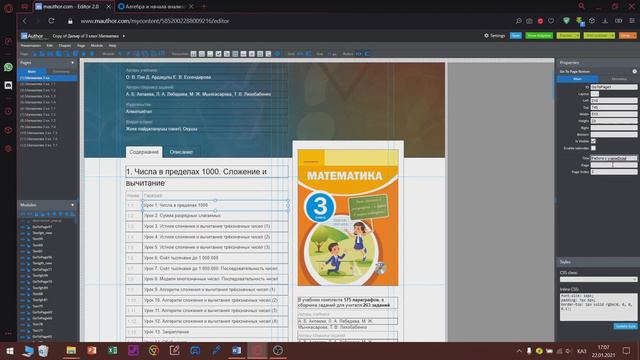Click the padlock icon in the address bar
This screenshot has width=640, height=360.
(70, 21)
